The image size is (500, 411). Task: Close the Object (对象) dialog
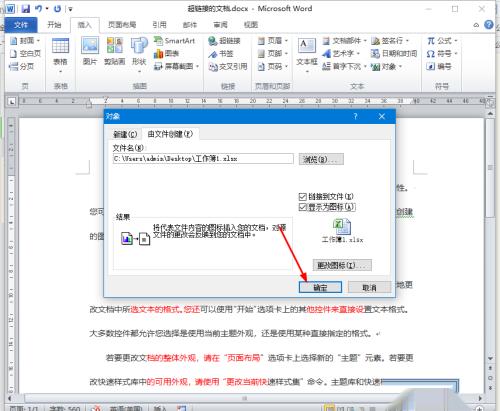(382, 116)
